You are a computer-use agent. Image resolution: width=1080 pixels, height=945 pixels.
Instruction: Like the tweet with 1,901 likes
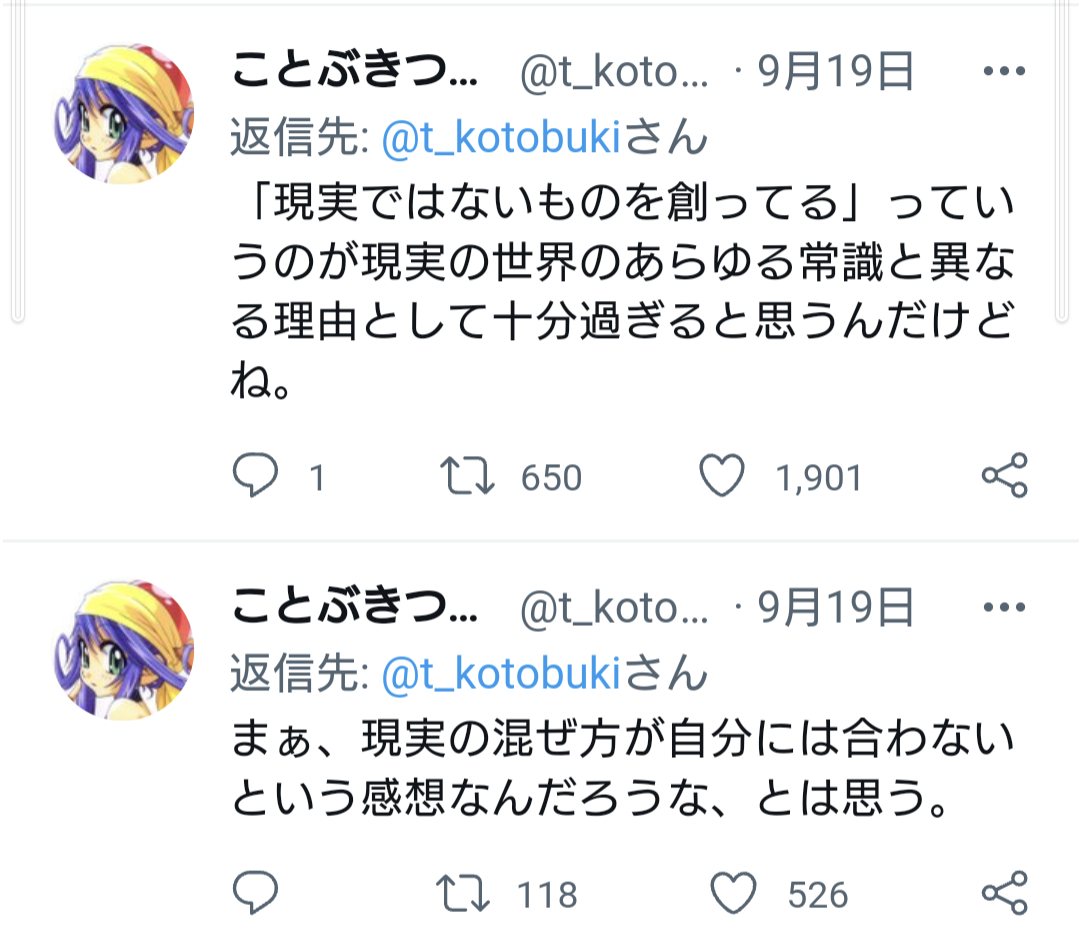pyautogui.click(x=722, y=475)
